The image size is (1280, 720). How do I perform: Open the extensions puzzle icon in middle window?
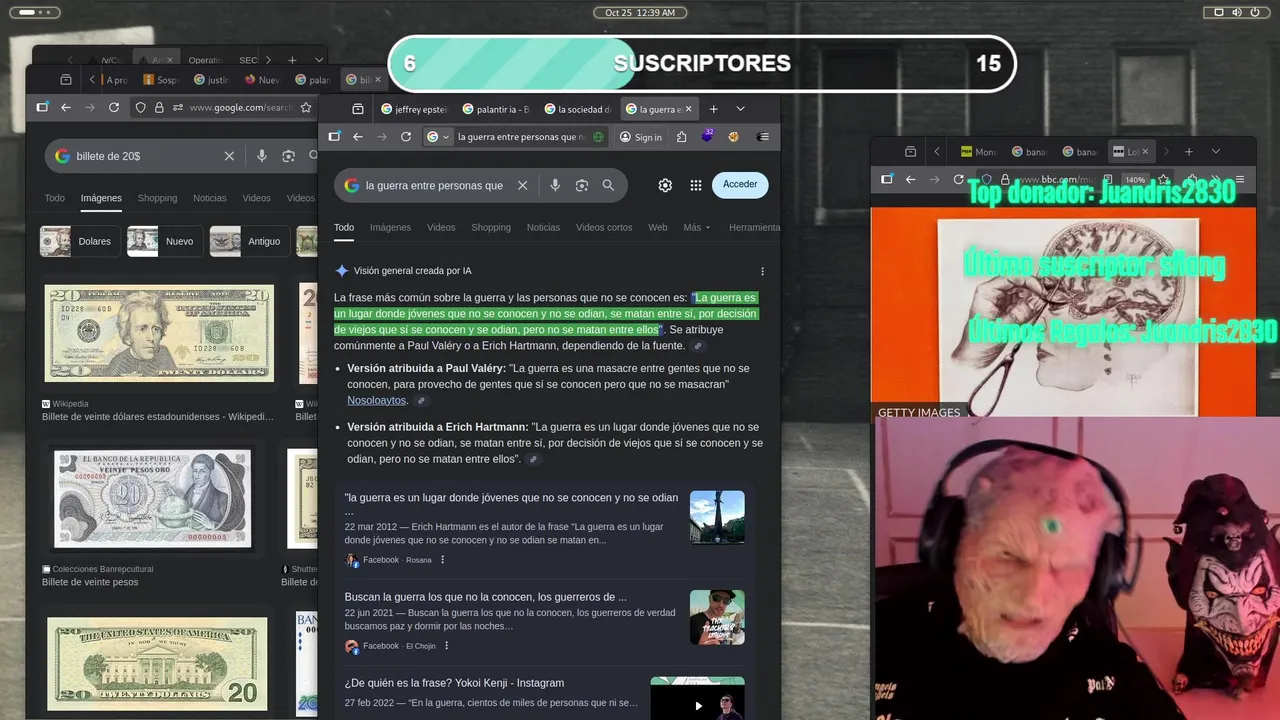[682, 137]
